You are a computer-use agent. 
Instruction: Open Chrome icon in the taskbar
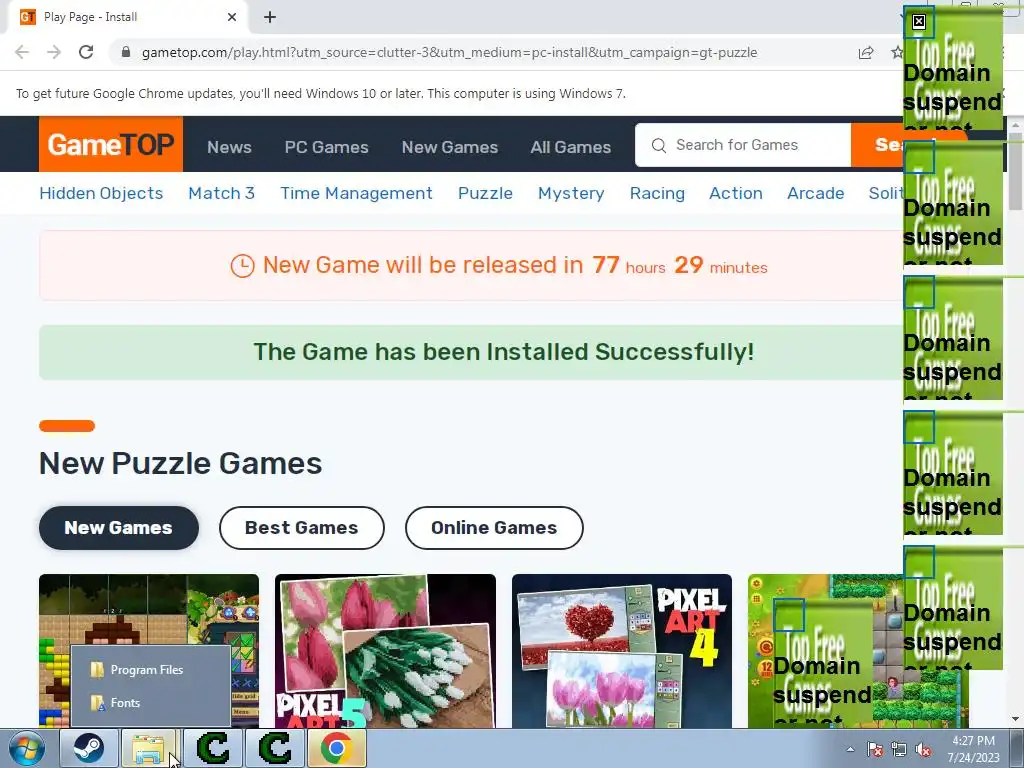coord(337,748)
